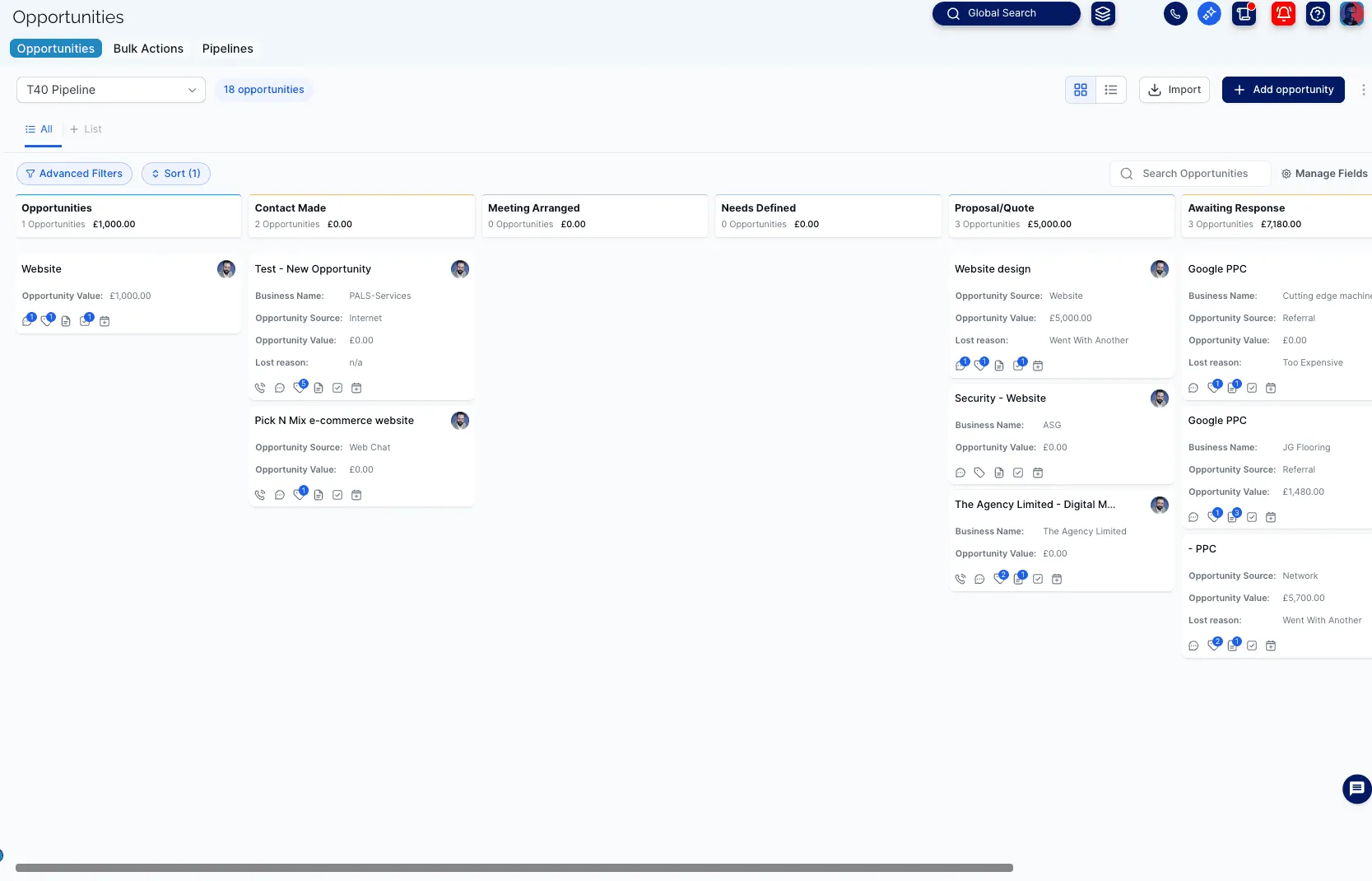Open the three-dot menu beside Add opportunity
The image size is (1372, 881).
click(1364, 90)
